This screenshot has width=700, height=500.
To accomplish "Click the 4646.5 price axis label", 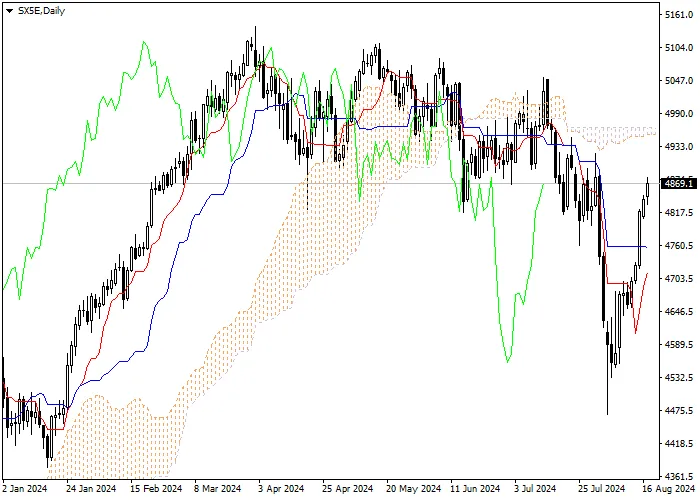I will coord(679,312).
